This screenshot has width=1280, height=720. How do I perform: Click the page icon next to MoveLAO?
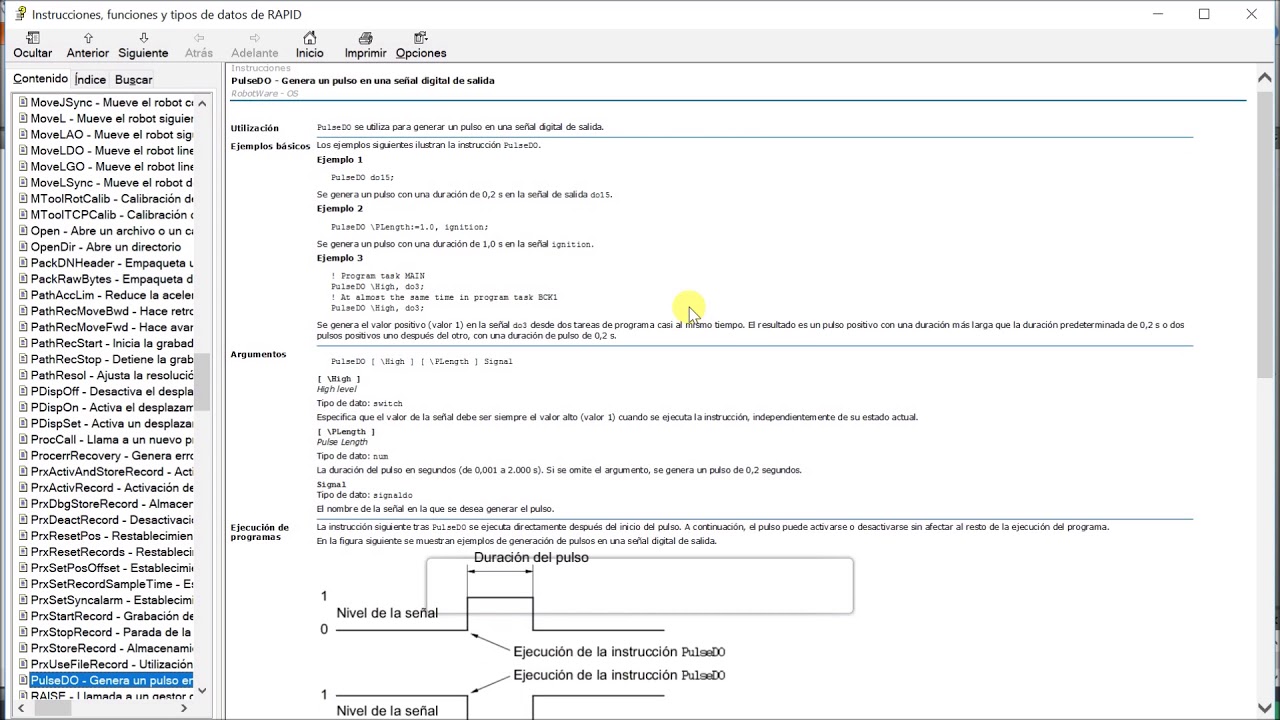(x=22, y=135)
